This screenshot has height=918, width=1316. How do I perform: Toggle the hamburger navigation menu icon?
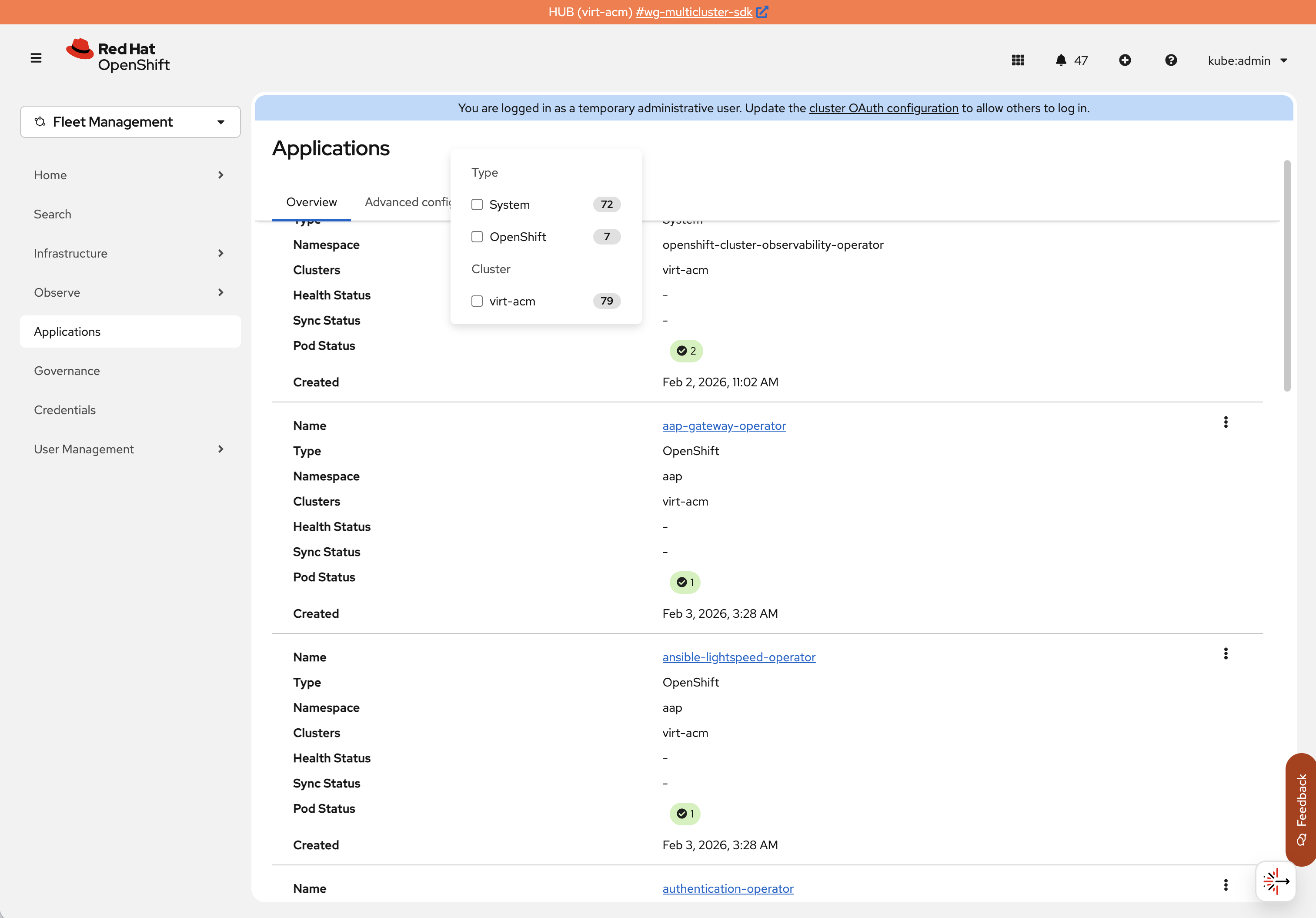(36, 58)
